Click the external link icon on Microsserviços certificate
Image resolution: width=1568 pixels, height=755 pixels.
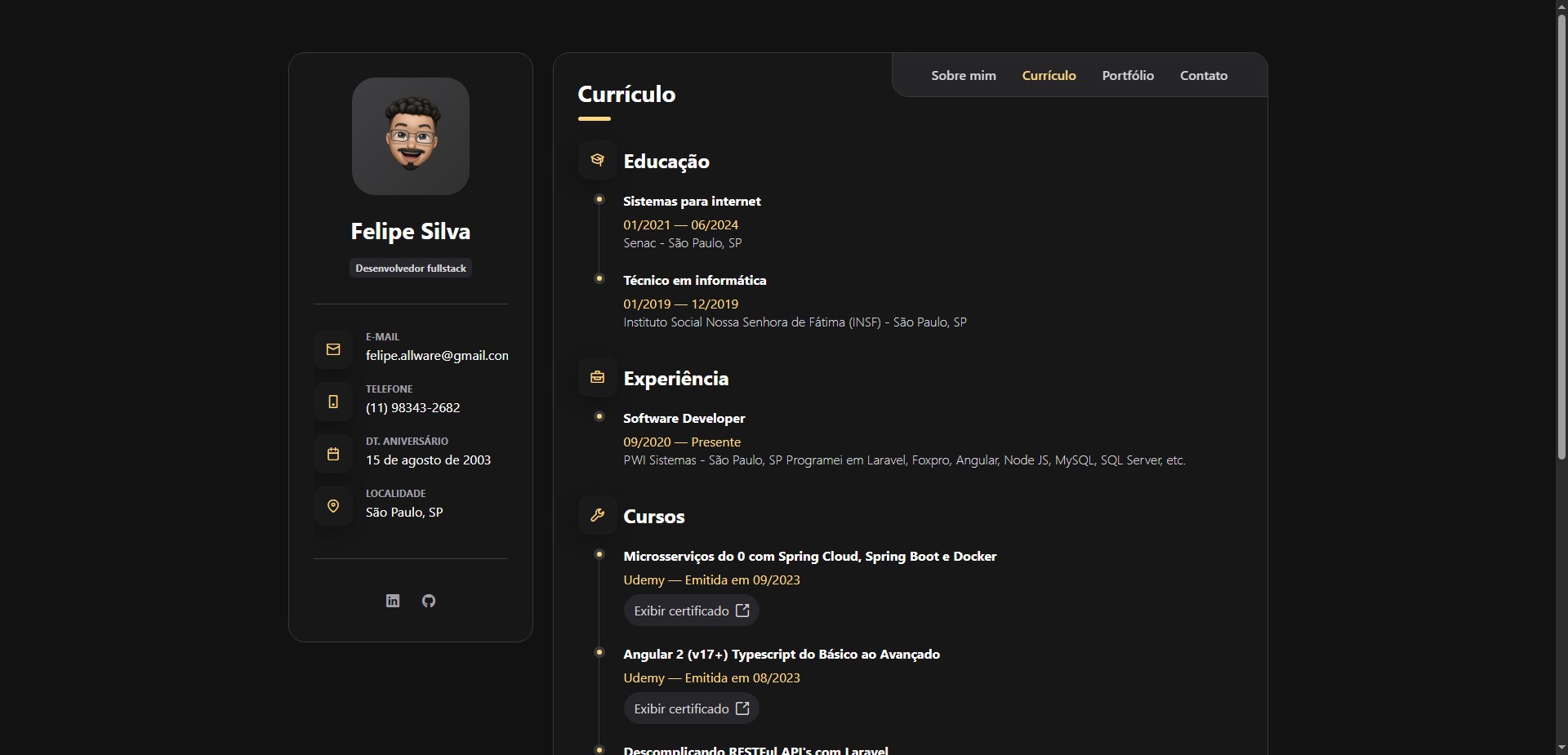742,611
